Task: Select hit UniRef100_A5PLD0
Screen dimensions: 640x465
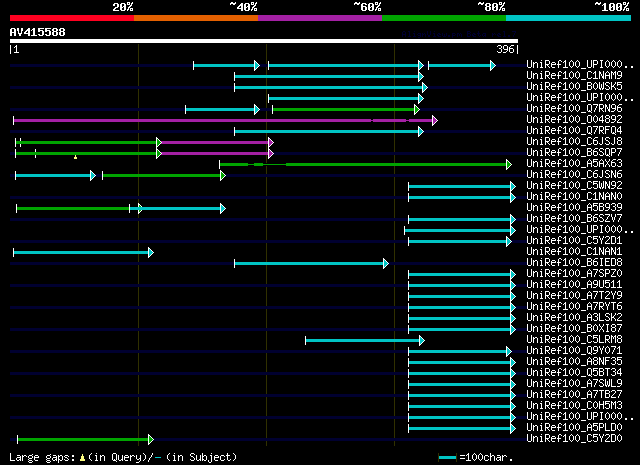Action: [x=574, y=428]
